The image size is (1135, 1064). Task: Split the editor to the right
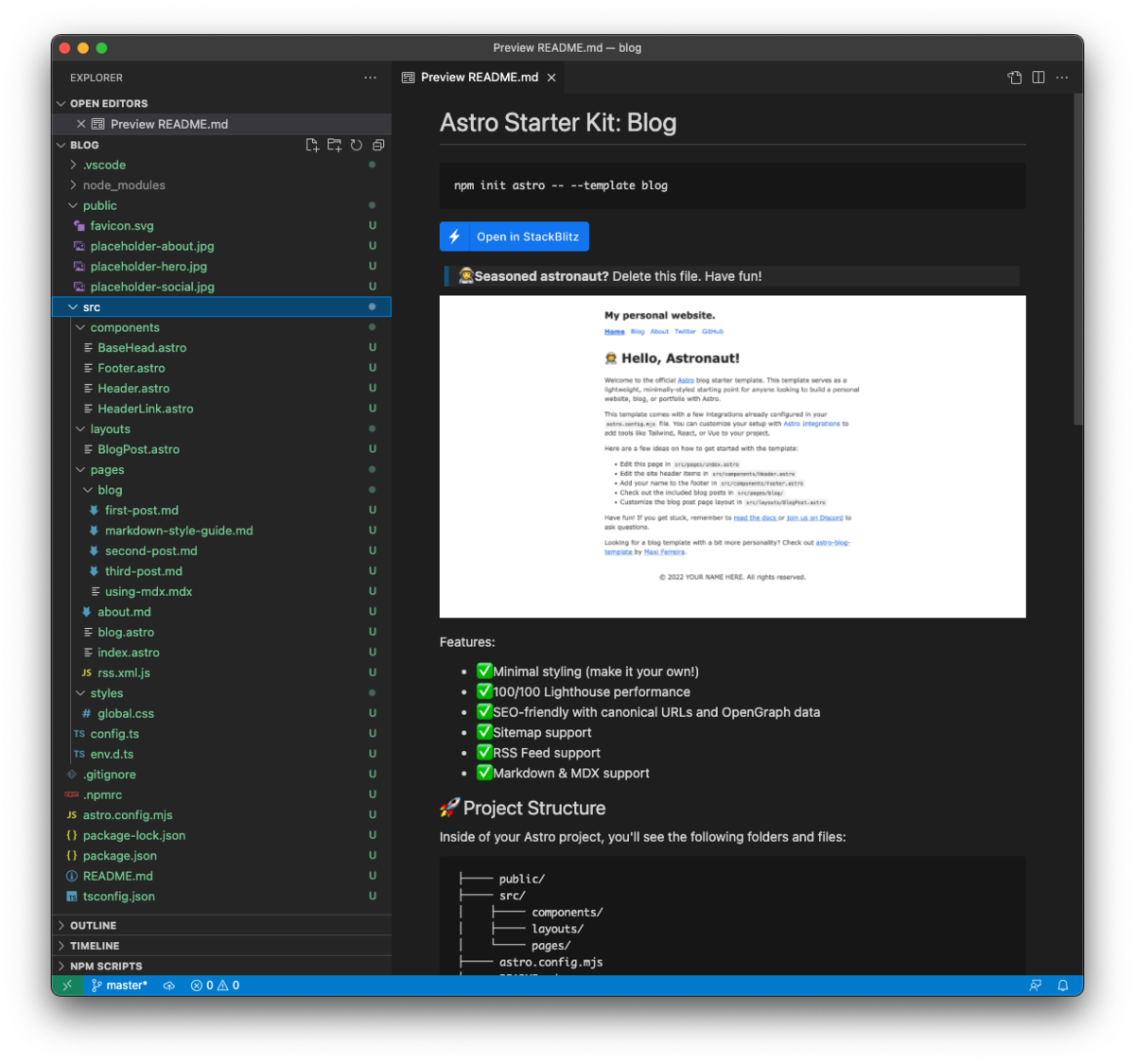(1039, 78)
